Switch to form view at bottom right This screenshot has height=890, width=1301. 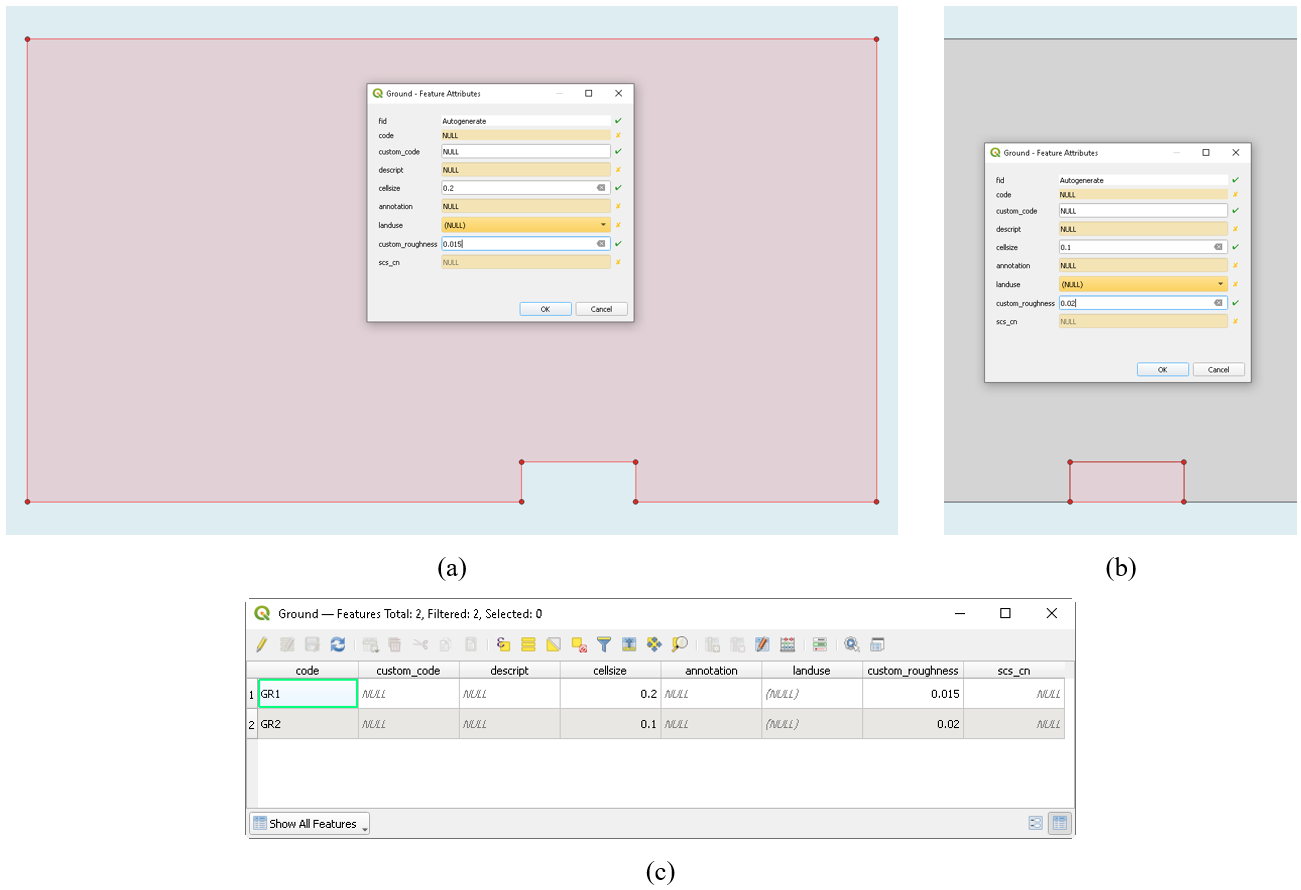coord(1036,823)
